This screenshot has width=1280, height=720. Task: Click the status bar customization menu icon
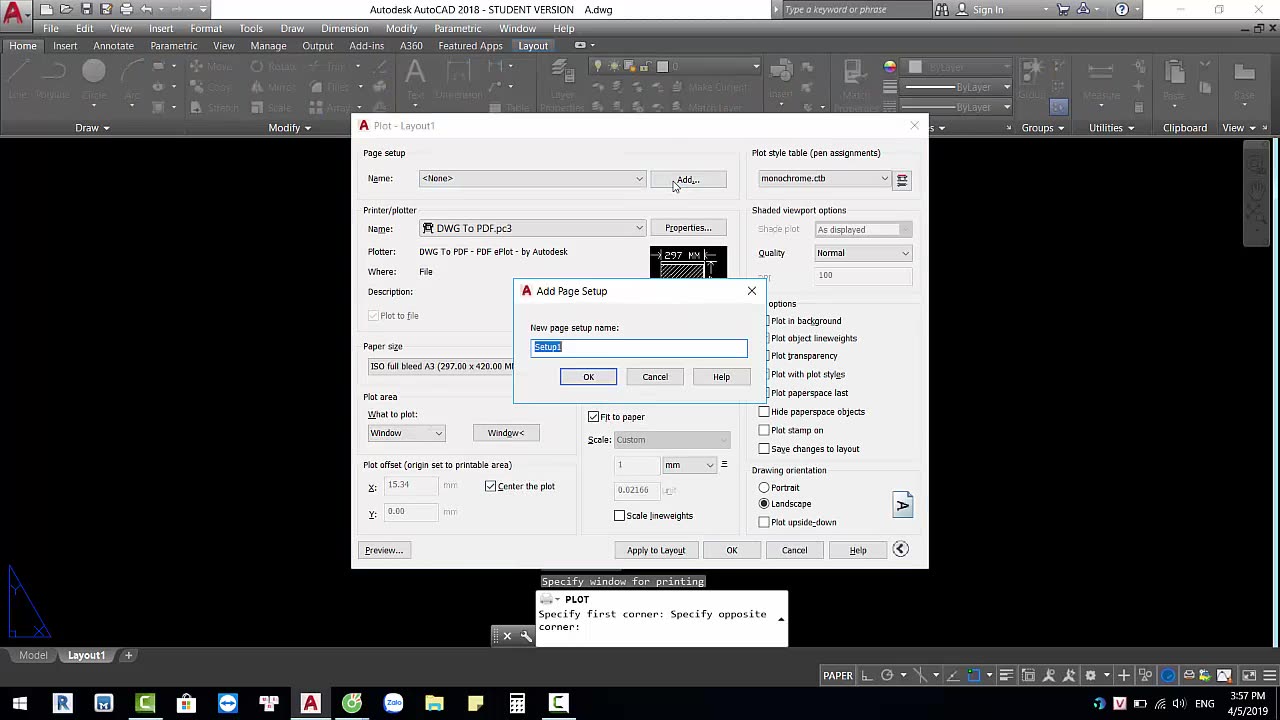[1268, 676]
